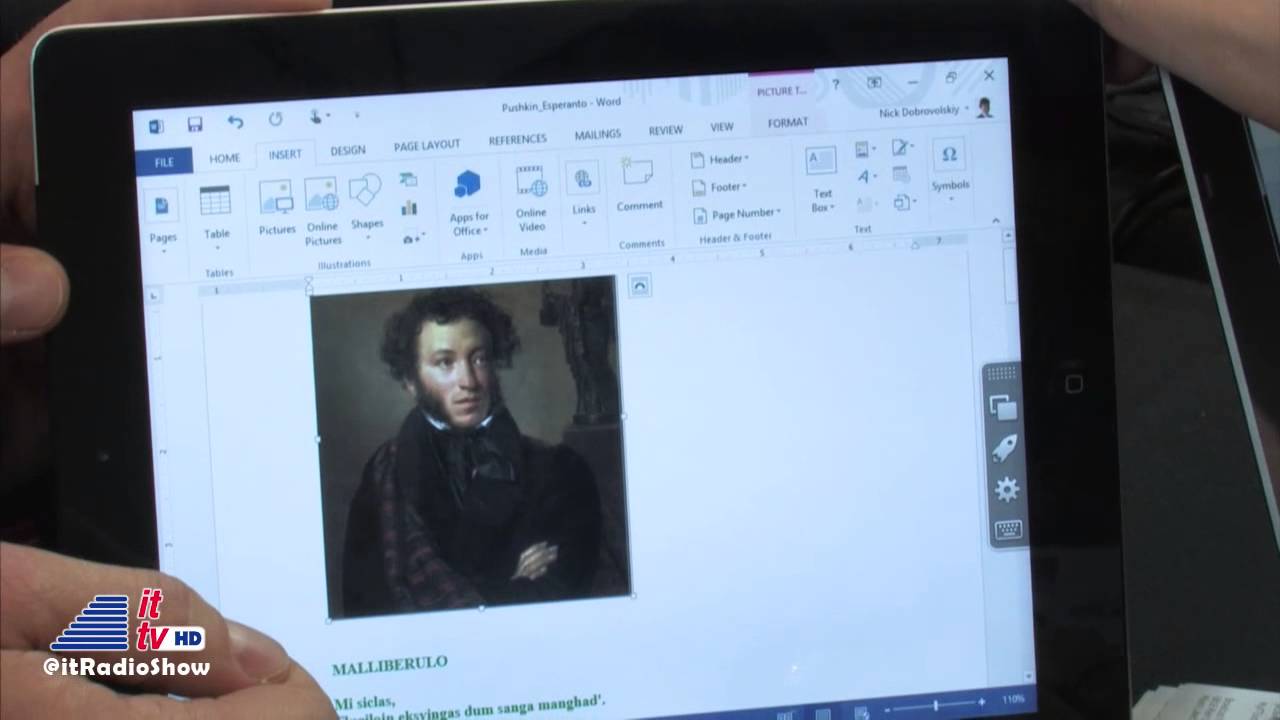Open the PAGE LAYOUT tab
This screenshot has height=720, width=1280.
pyautogui.click(x=427, y=145)
